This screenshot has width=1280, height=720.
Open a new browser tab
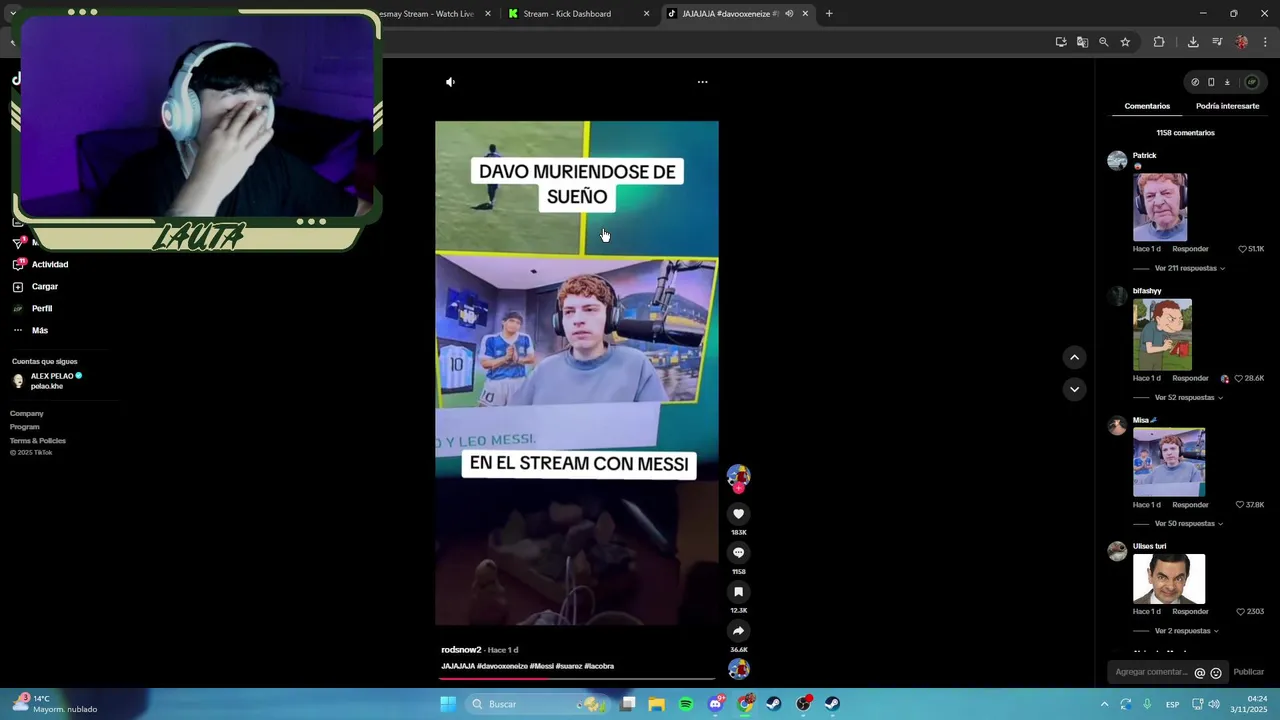(x=829, y=14)
